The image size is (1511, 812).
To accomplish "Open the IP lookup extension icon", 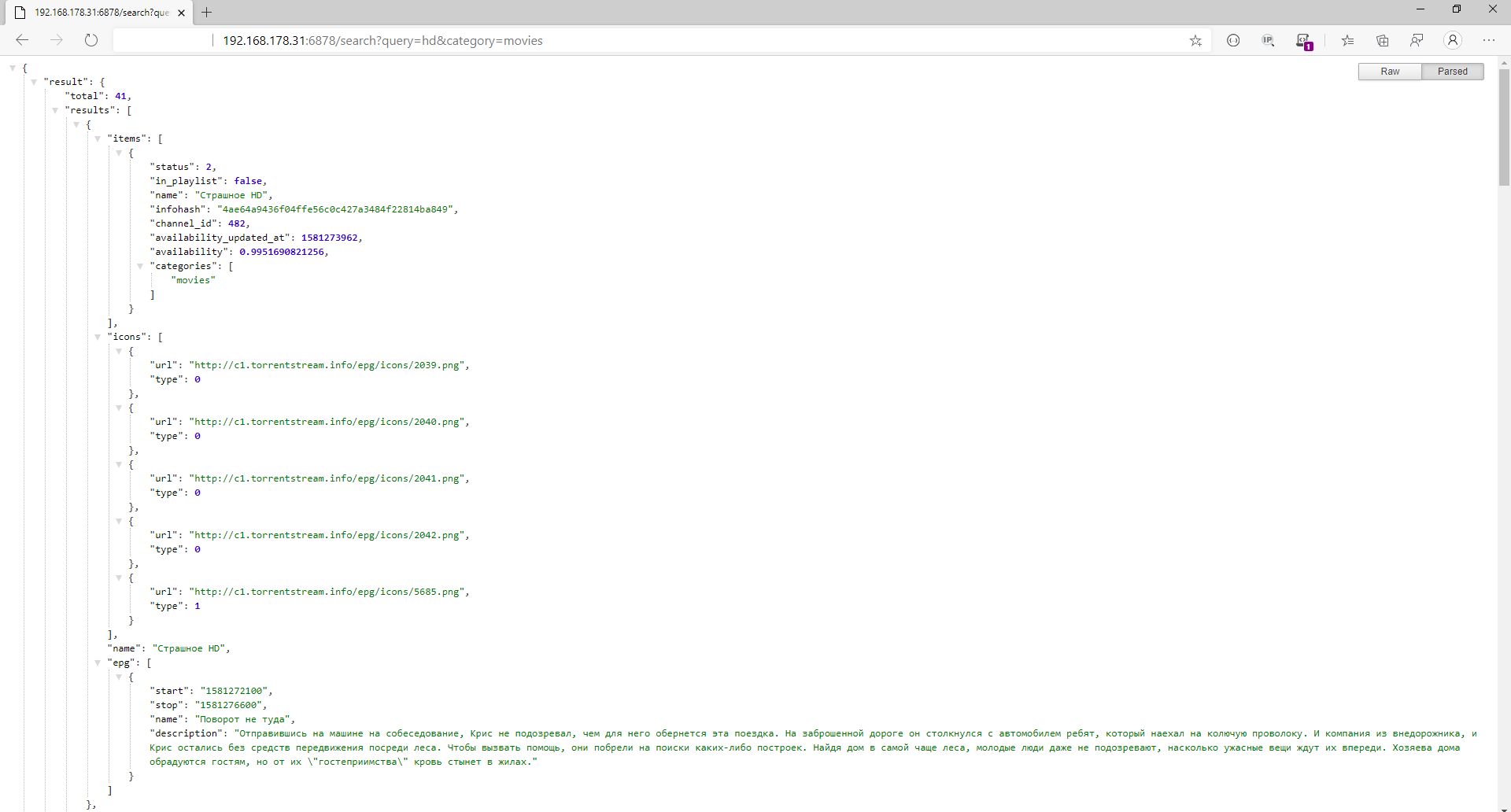I will click(1268, 40).
